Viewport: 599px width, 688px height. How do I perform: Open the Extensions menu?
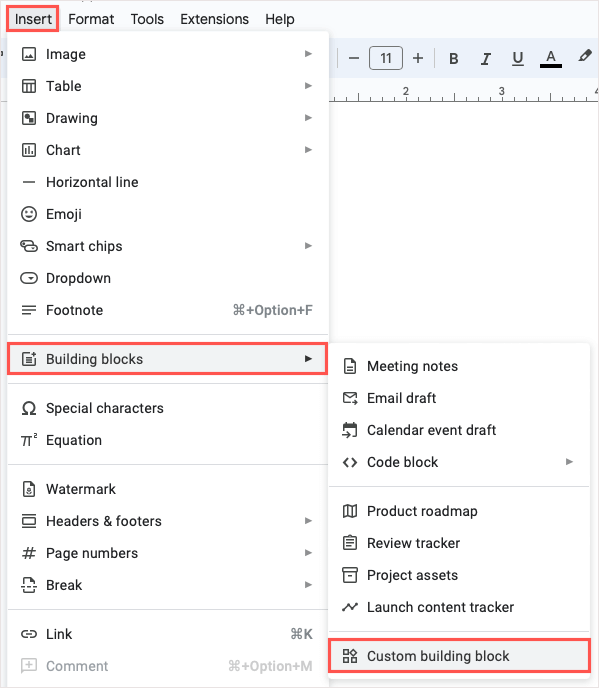pos(214,19)
